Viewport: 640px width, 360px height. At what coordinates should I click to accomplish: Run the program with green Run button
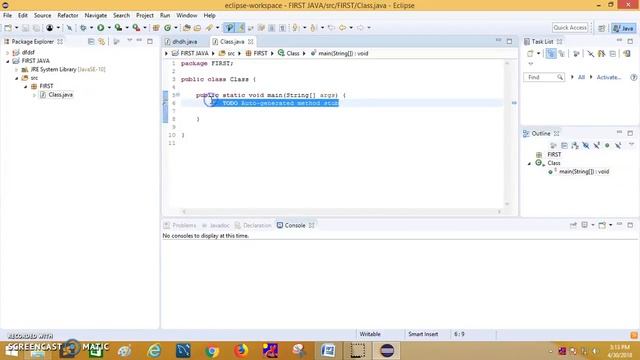100,28
